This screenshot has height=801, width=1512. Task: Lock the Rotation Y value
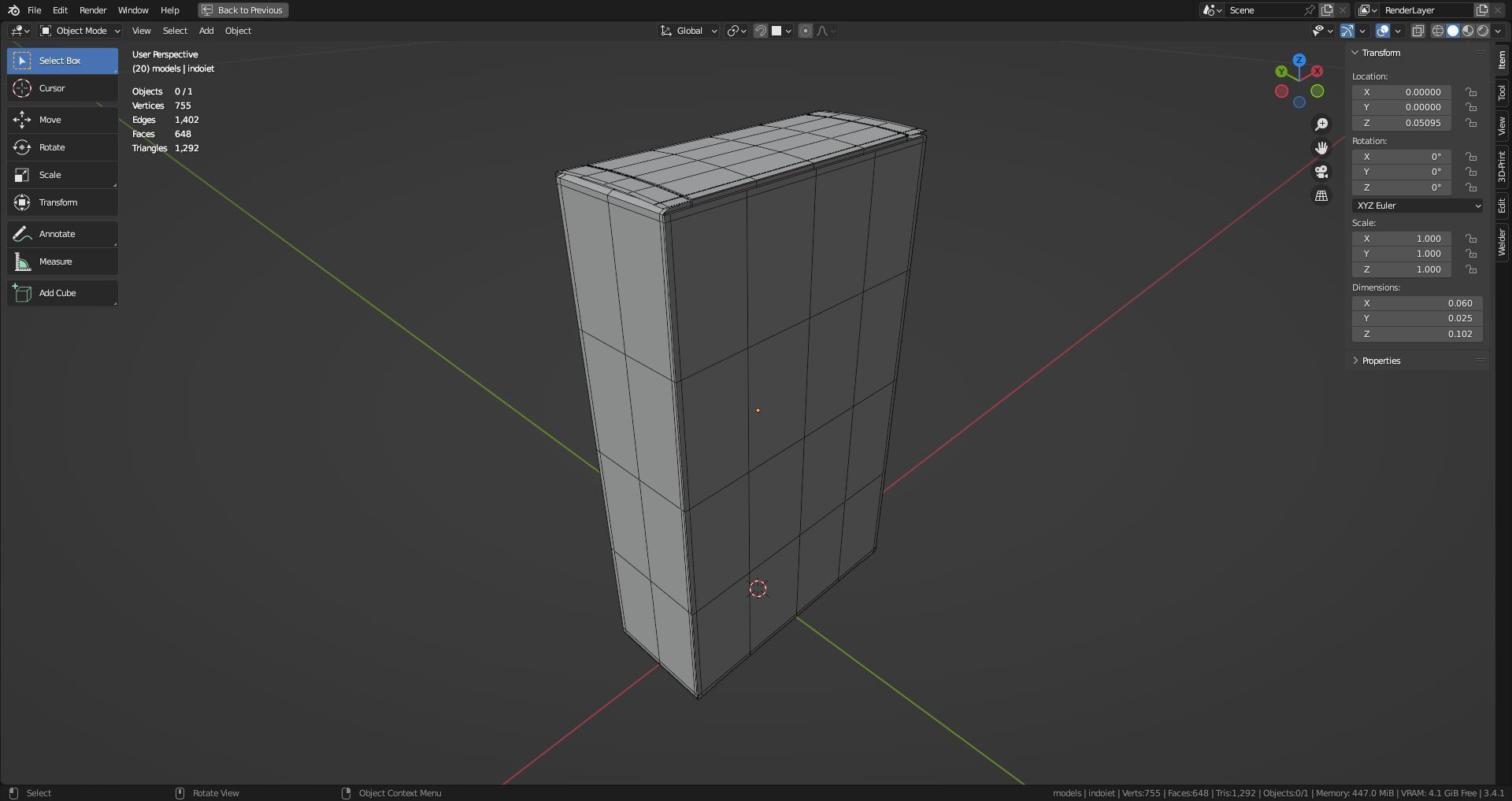[1471, 172]
